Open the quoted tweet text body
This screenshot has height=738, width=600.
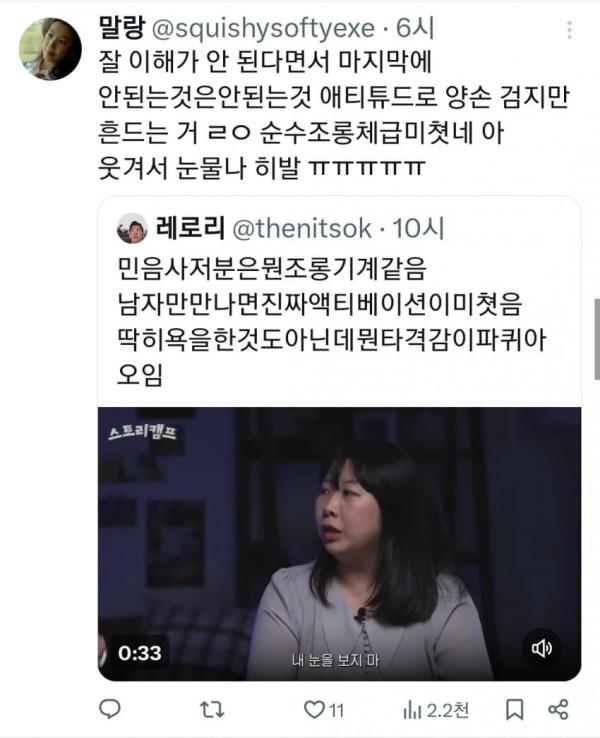click(x=332, y=321)
